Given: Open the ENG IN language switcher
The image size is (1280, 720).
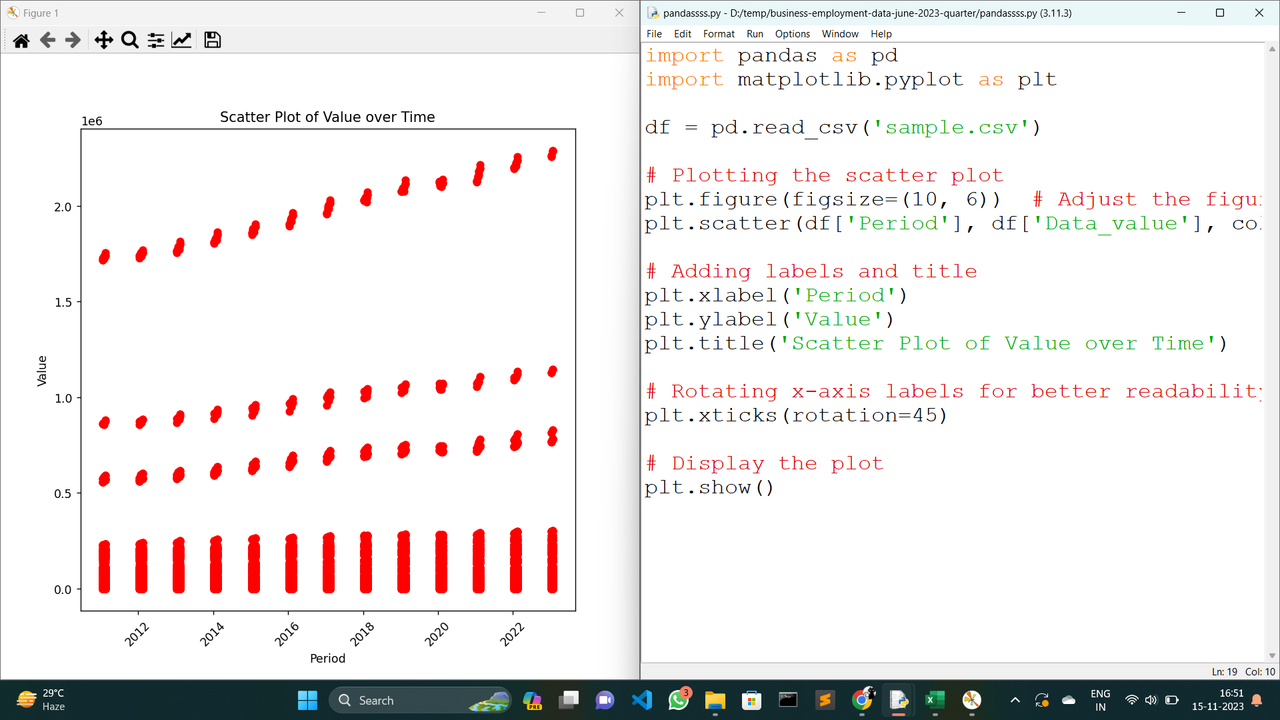Looking at the screenshot, I should (x=1100, y=700).
